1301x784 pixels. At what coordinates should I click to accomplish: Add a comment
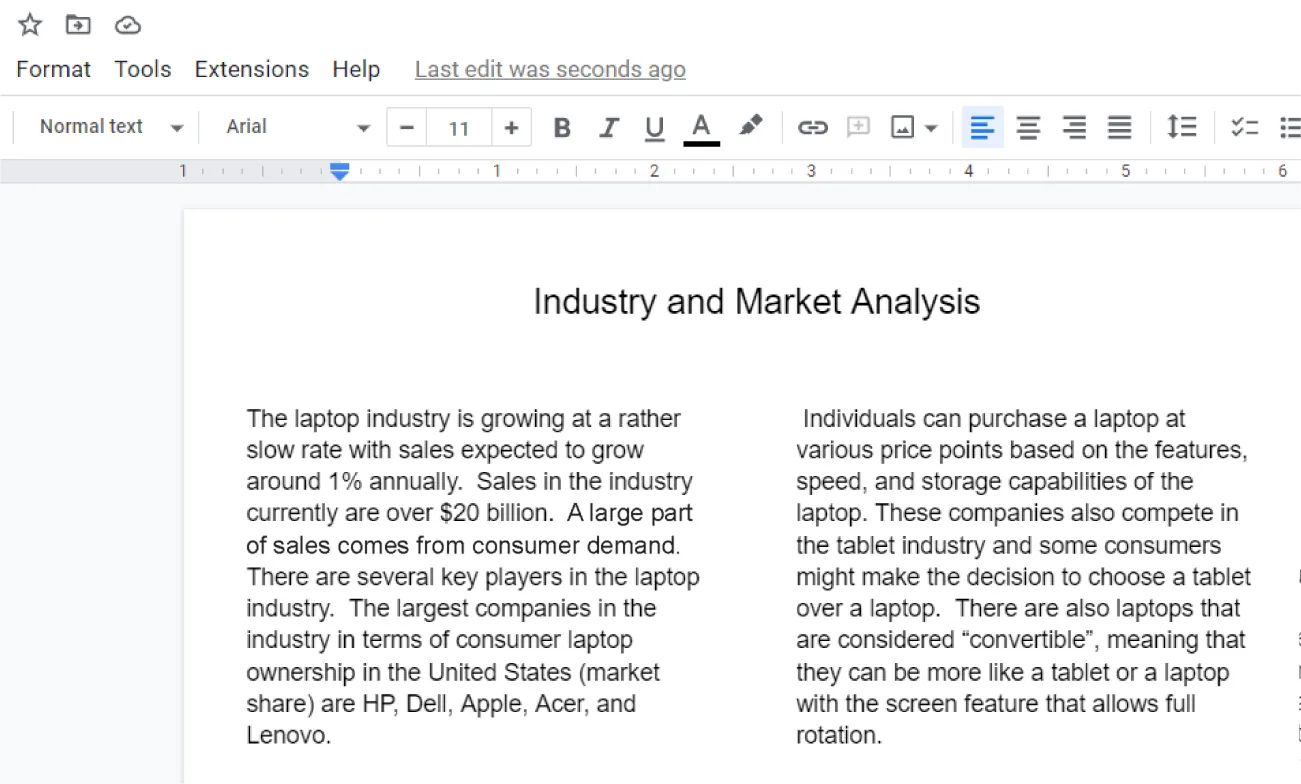858,127
